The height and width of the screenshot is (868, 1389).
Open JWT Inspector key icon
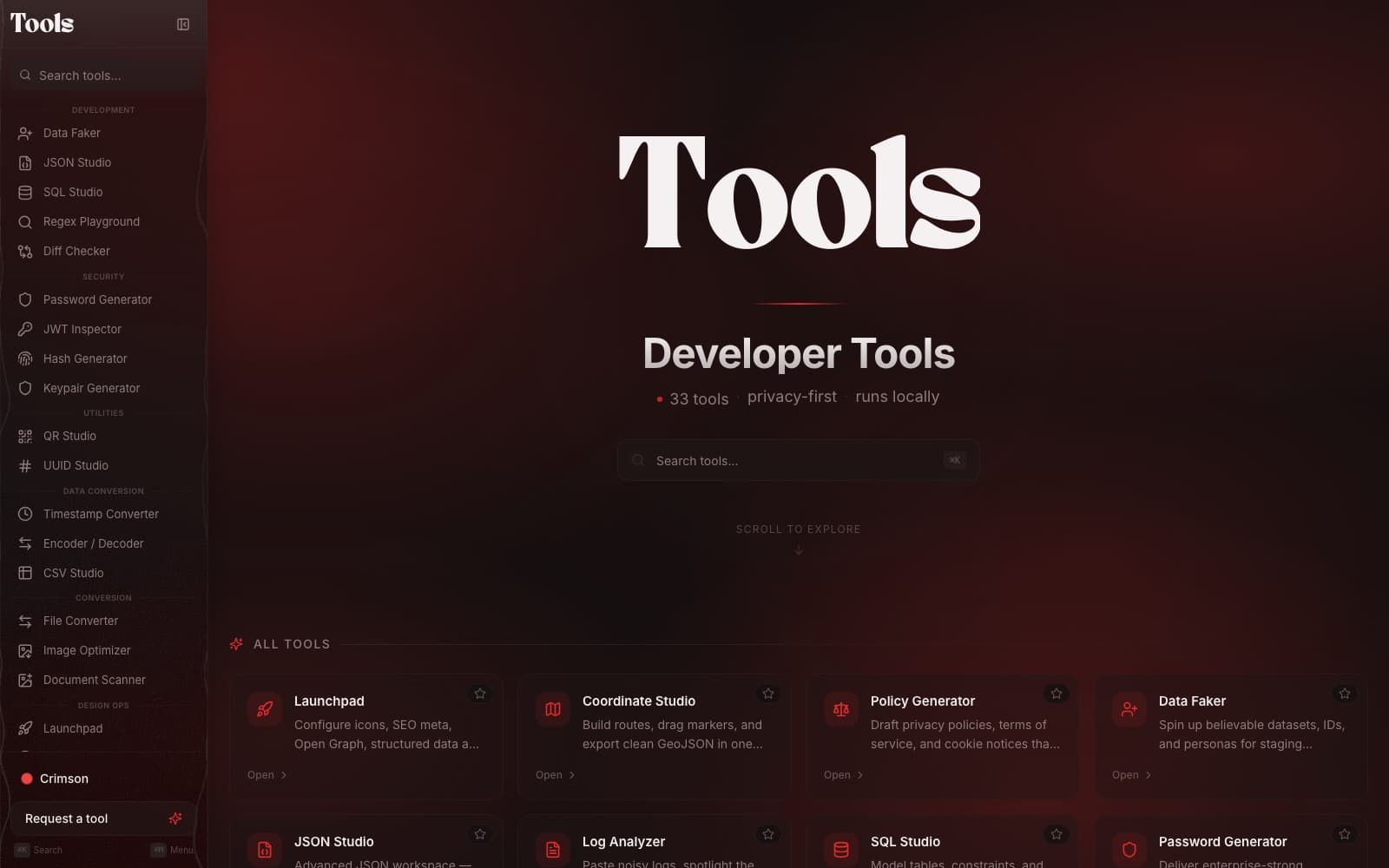[25, 329]
